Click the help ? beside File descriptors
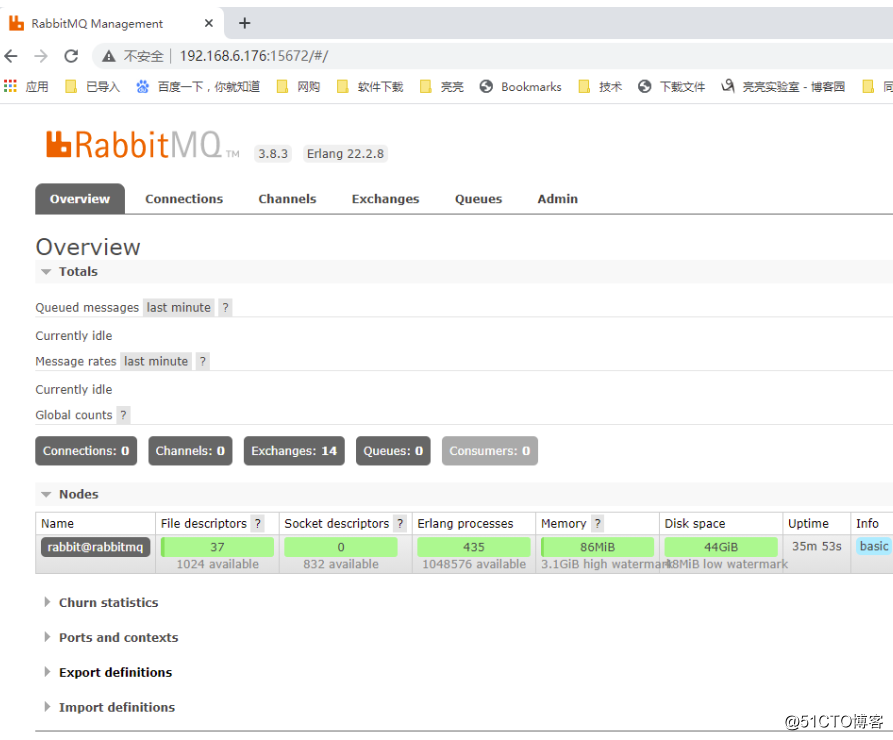Image resolution: width=893 pixels, height=740 pixels. (258, 523)
